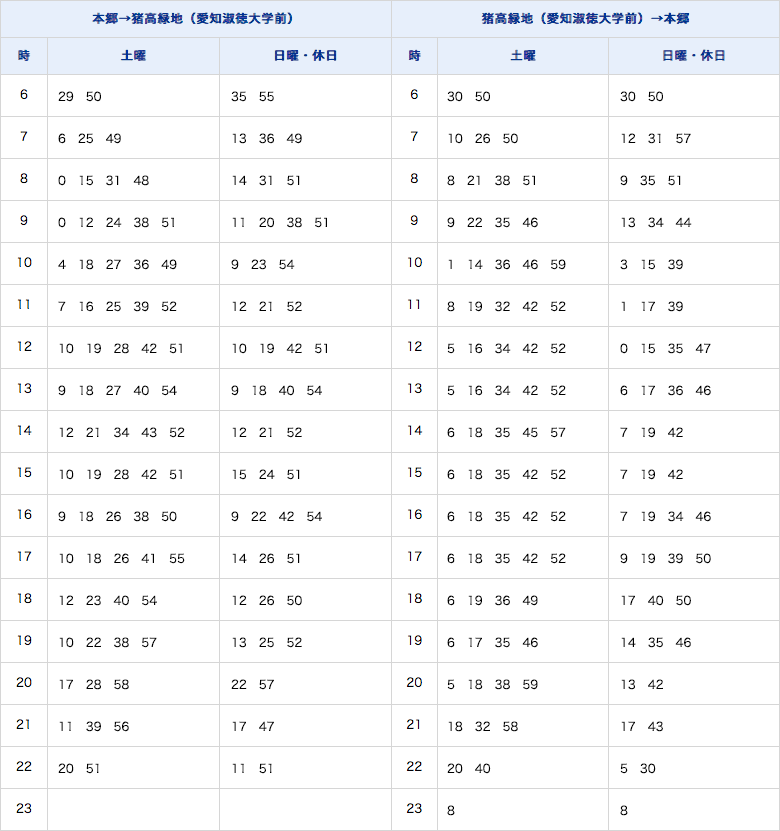Select 土曜 column header under 猪高緑地→本郷
The width and height of the screenshot is (780, 831).
click(x=523, y=56)
